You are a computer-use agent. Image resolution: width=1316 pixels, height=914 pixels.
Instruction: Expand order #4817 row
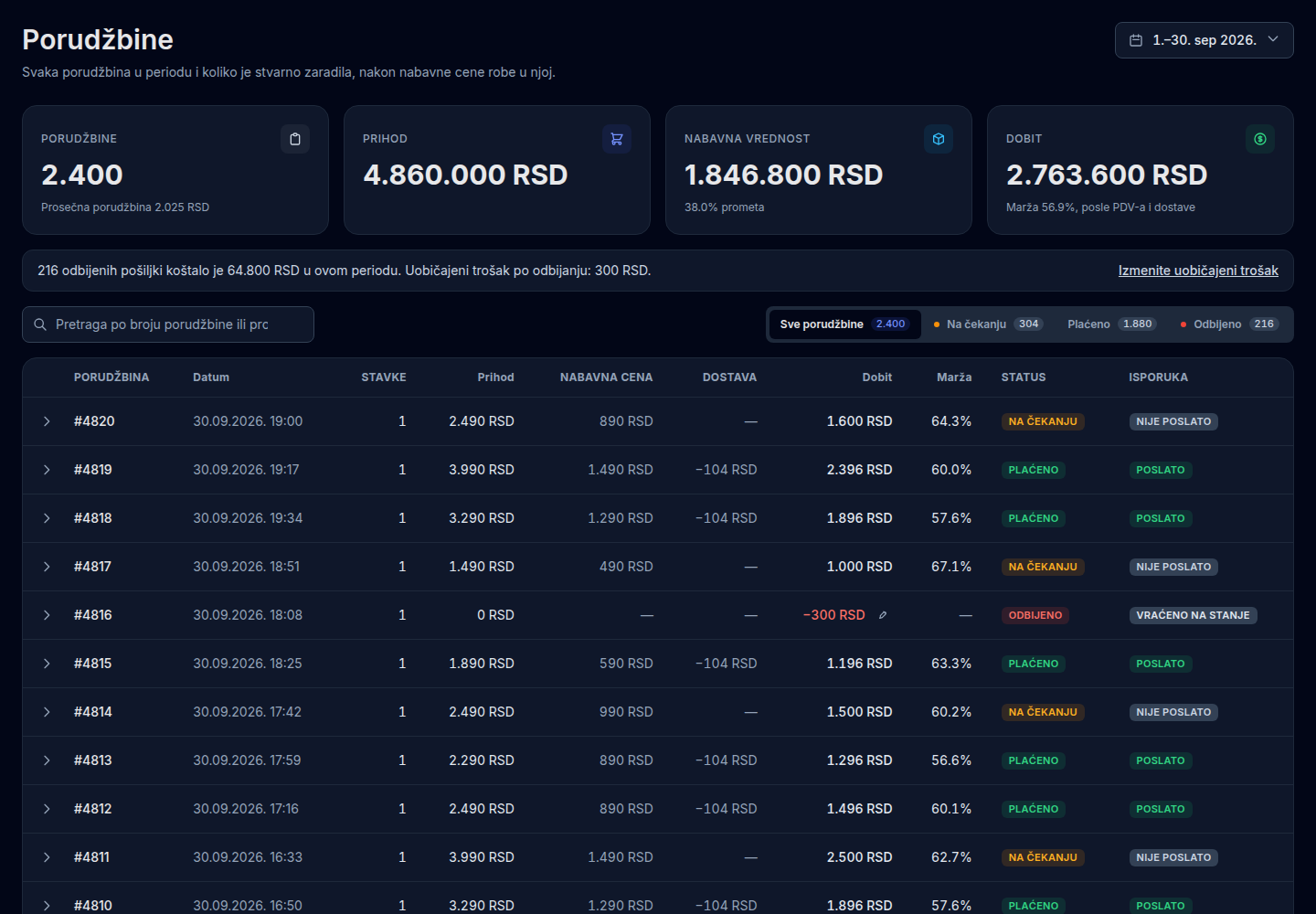click(47, 567)
